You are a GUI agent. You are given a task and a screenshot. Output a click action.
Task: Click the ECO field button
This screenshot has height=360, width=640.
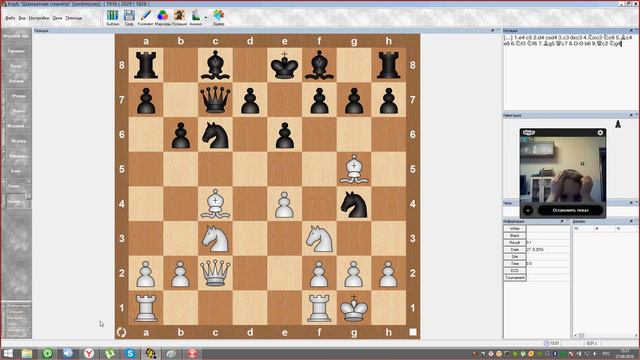click(x=515, y=270)
